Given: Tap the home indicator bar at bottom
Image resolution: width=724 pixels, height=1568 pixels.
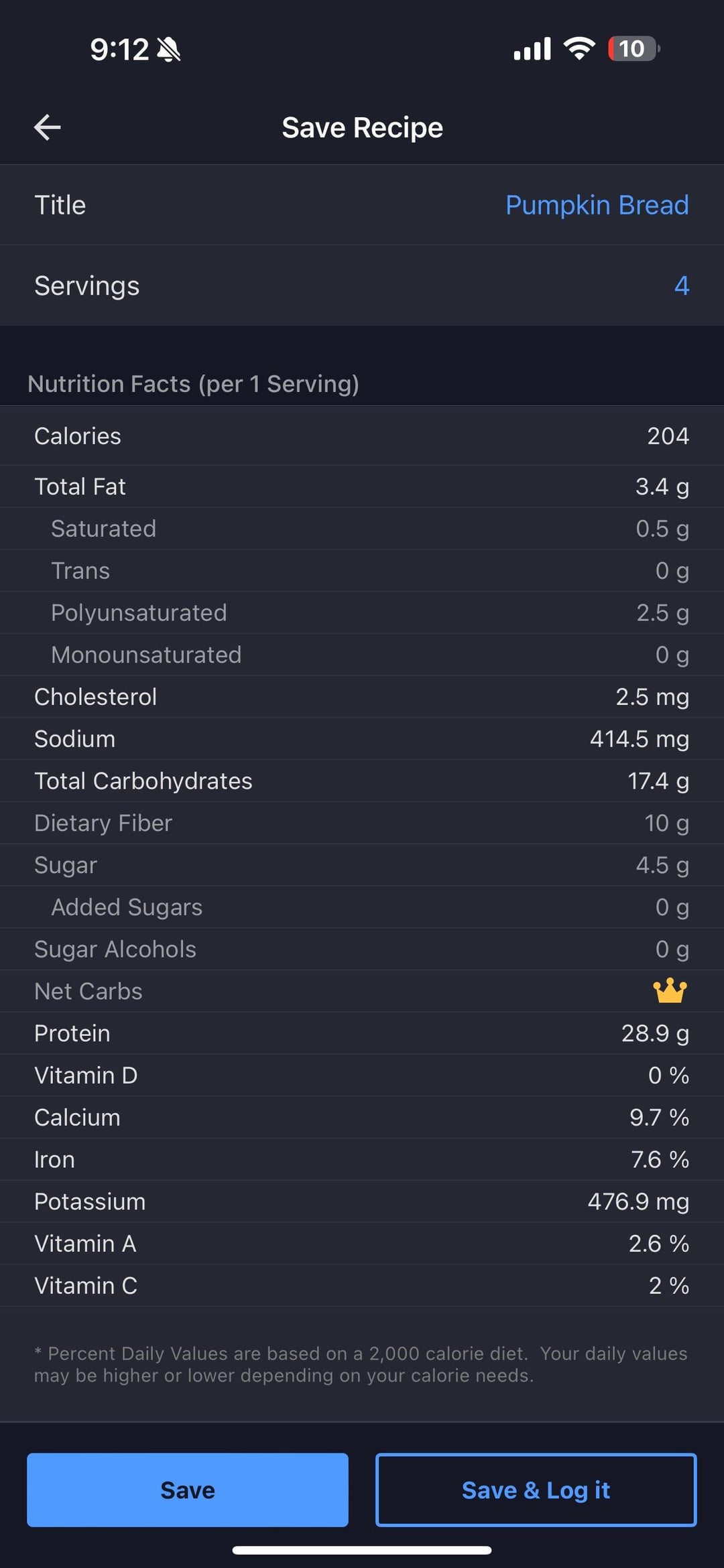Looking at the screenshot, I should tap(362, 1550).
